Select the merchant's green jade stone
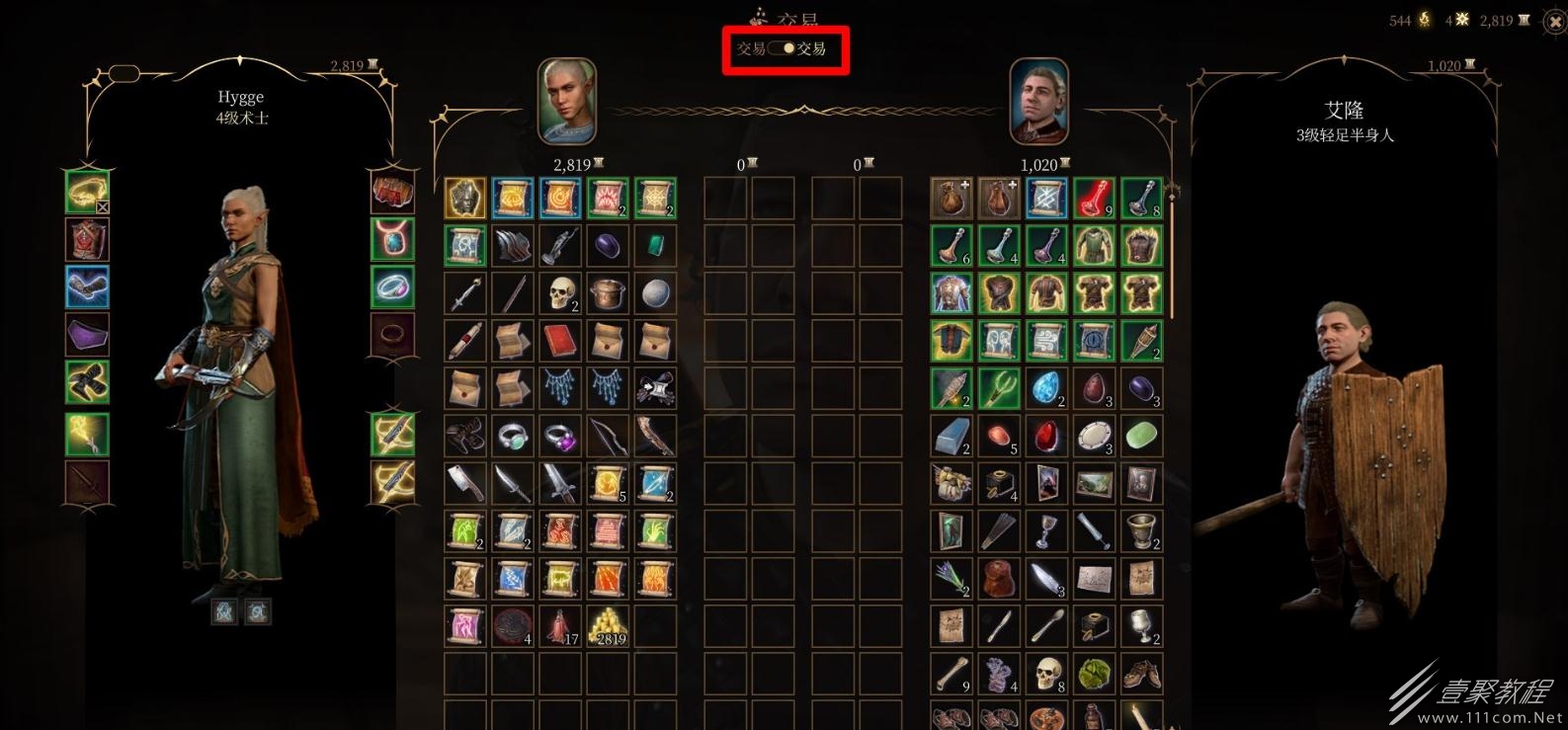 tap(1141, 436)
